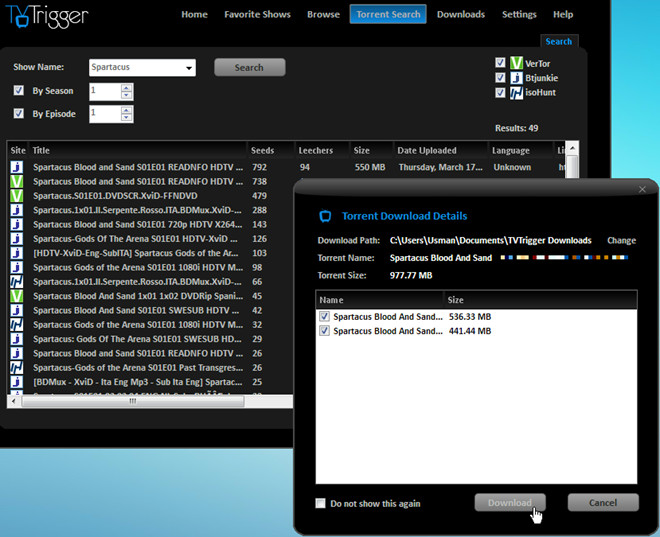Click the season number input field

[105, 91]
